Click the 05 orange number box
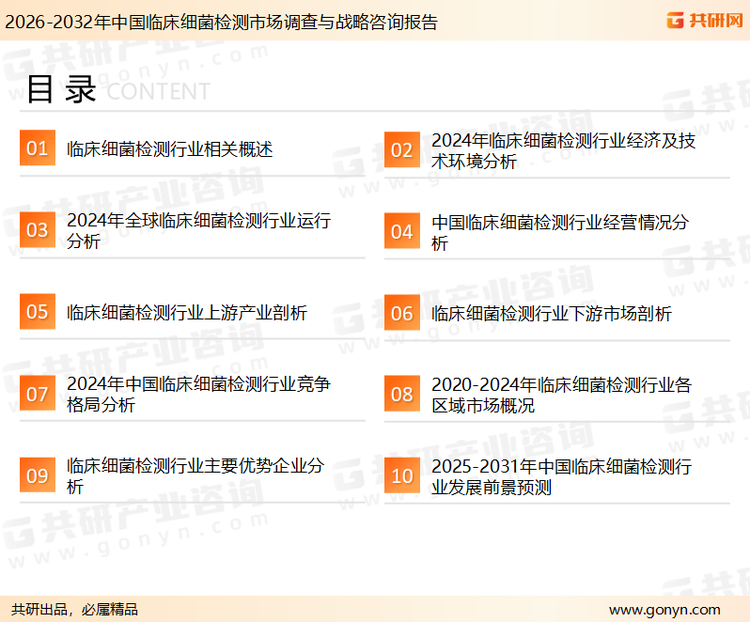The image size is (750, 622). (37, 312)
